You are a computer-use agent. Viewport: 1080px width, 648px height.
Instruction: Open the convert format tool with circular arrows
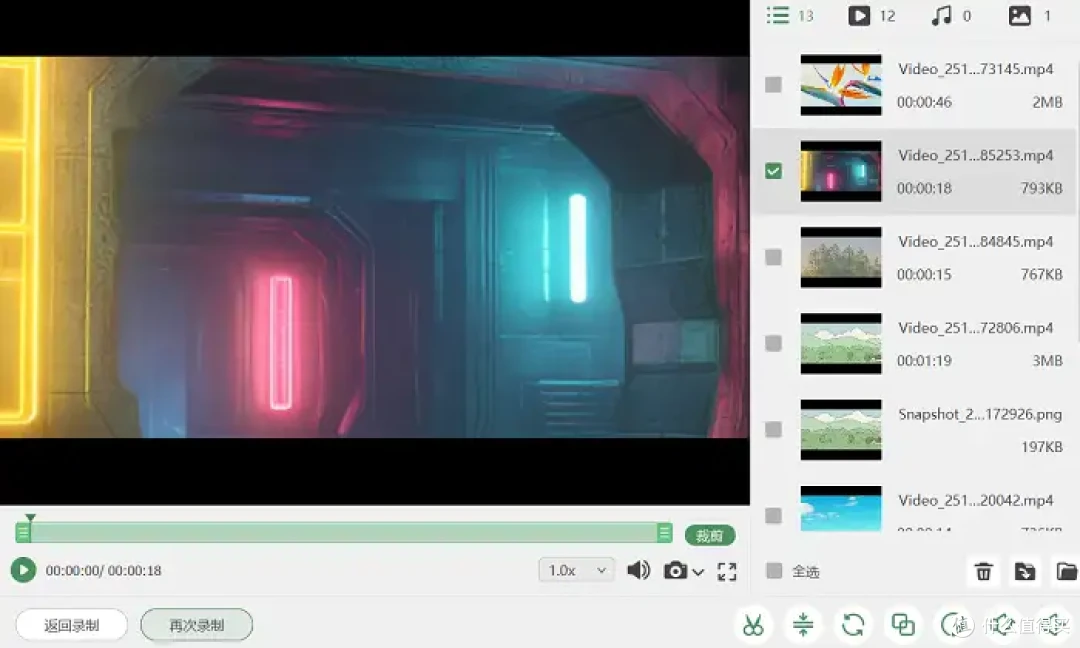click(x=853, y=625)
